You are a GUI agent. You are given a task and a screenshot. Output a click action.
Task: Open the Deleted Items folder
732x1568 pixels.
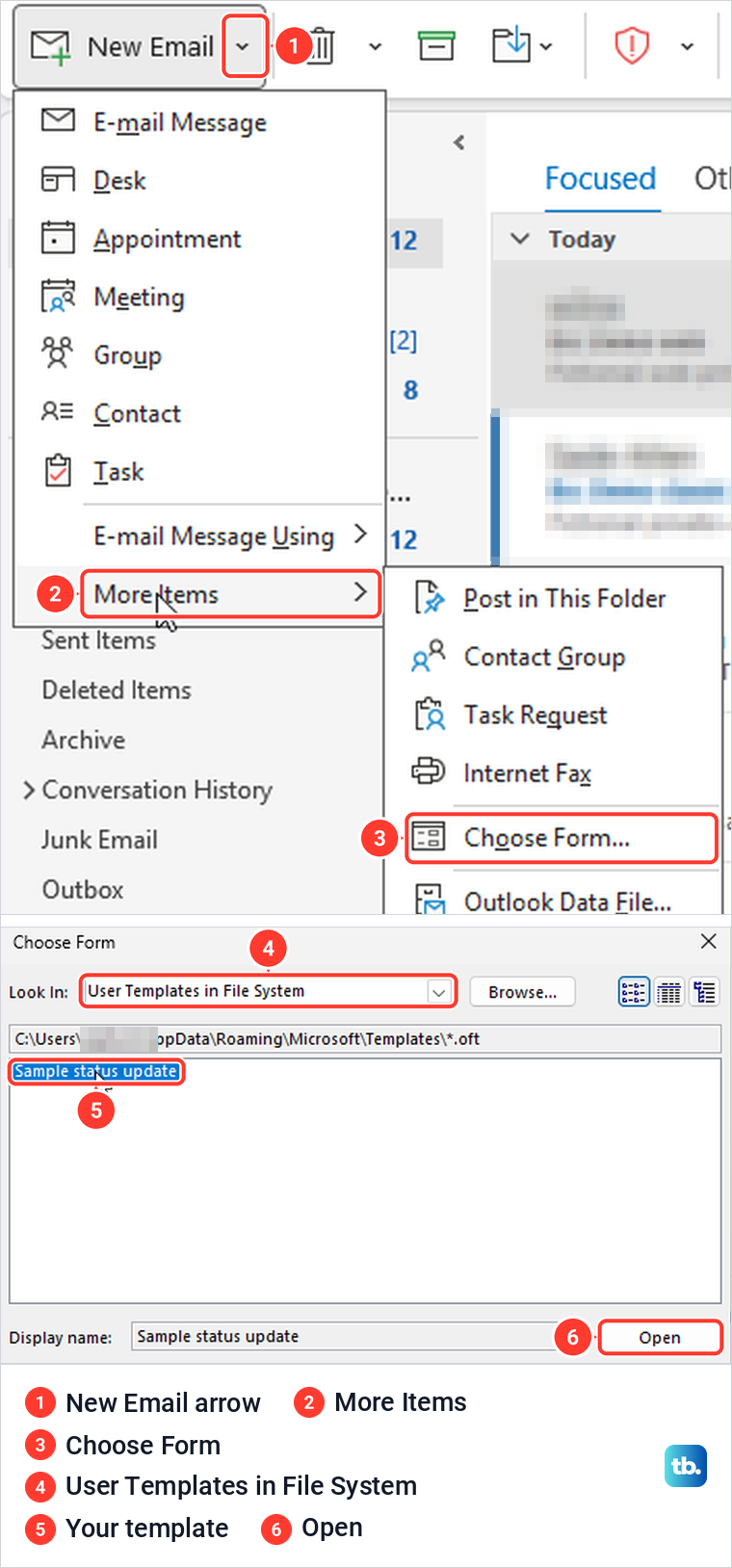pos(117,691)
